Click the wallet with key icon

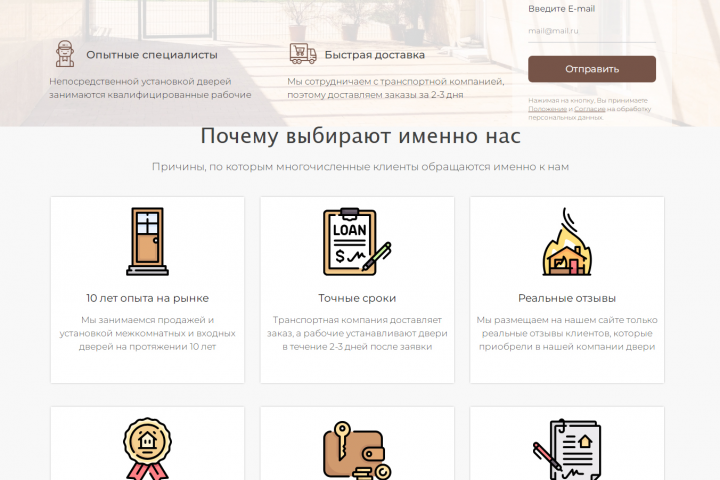357,450
